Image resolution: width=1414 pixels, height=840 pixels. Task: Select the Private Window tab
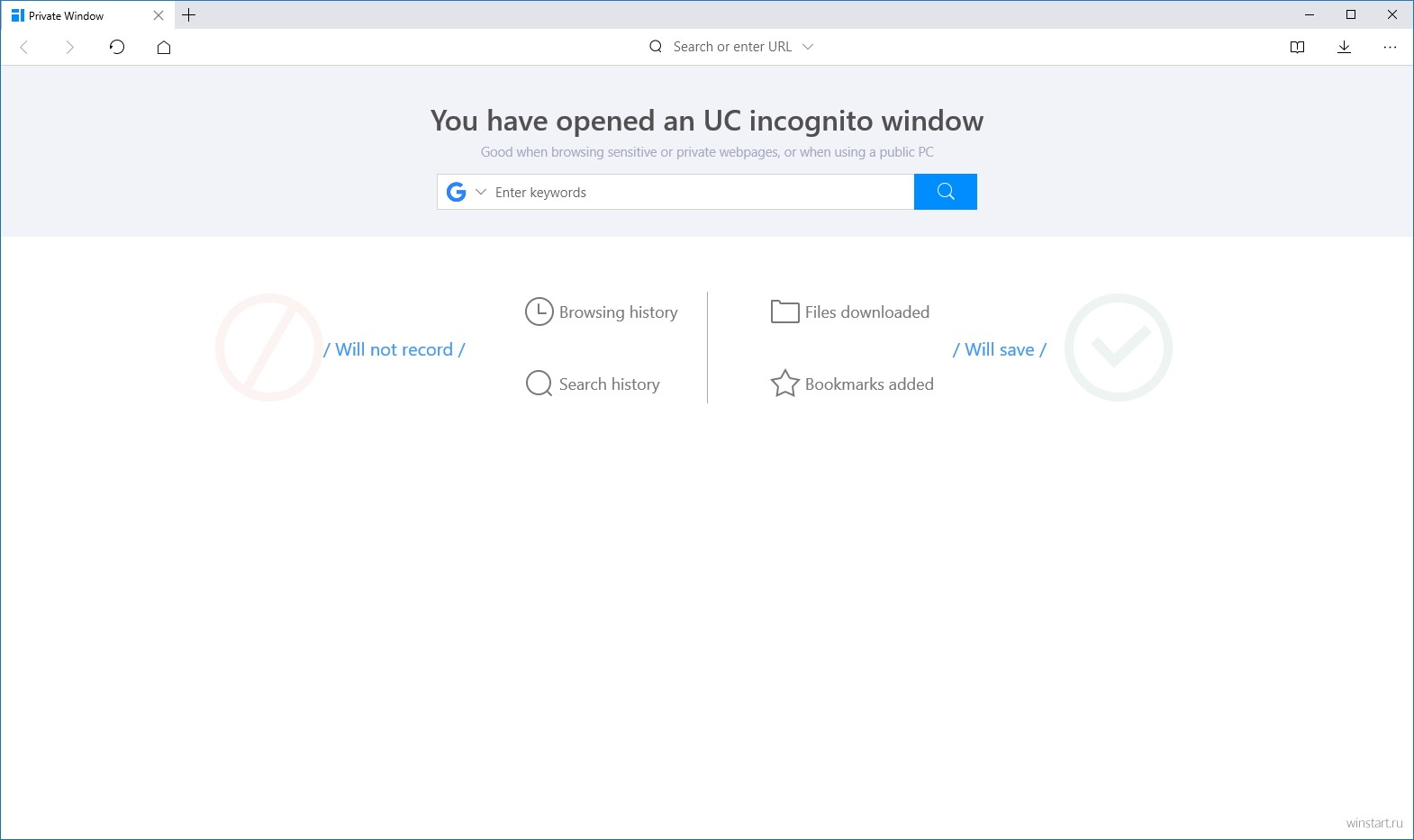[87, 15]
